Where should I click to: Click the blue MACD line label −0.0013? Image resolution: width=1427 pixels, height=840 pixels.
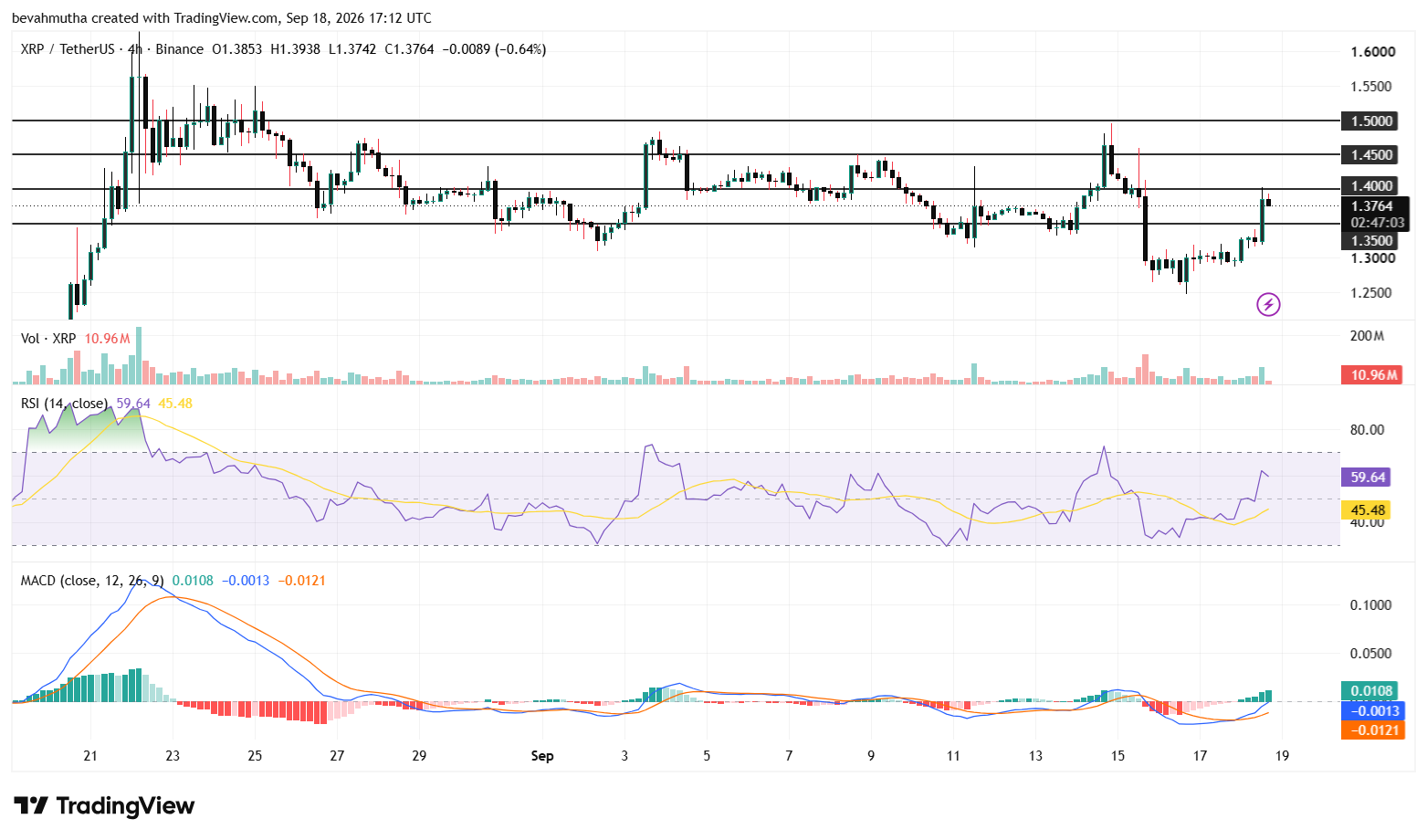[1372, 710]
